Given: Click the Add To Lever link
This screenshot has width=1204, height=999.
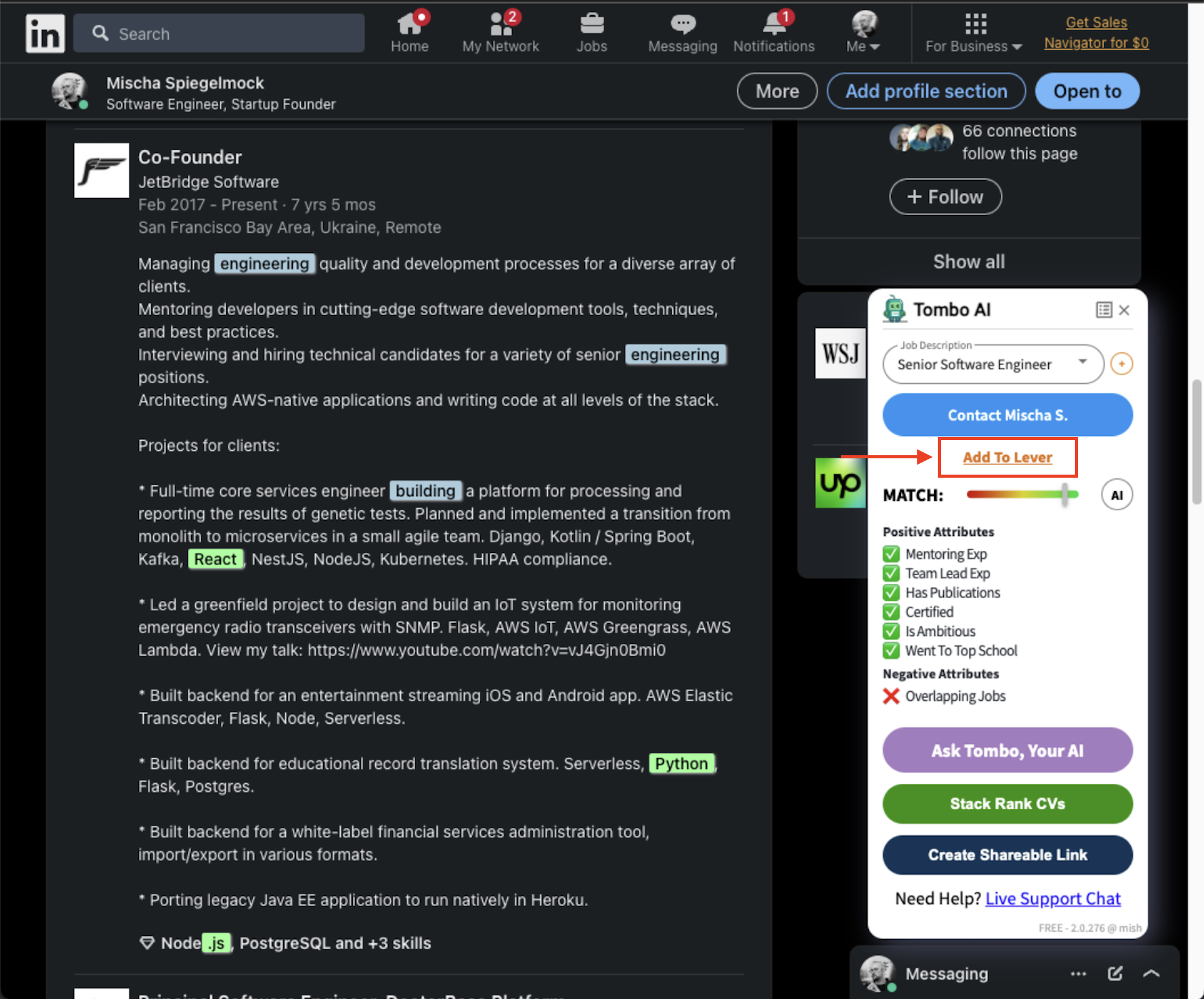Looking at the screenshot, I should click(x=1008, y=457).
